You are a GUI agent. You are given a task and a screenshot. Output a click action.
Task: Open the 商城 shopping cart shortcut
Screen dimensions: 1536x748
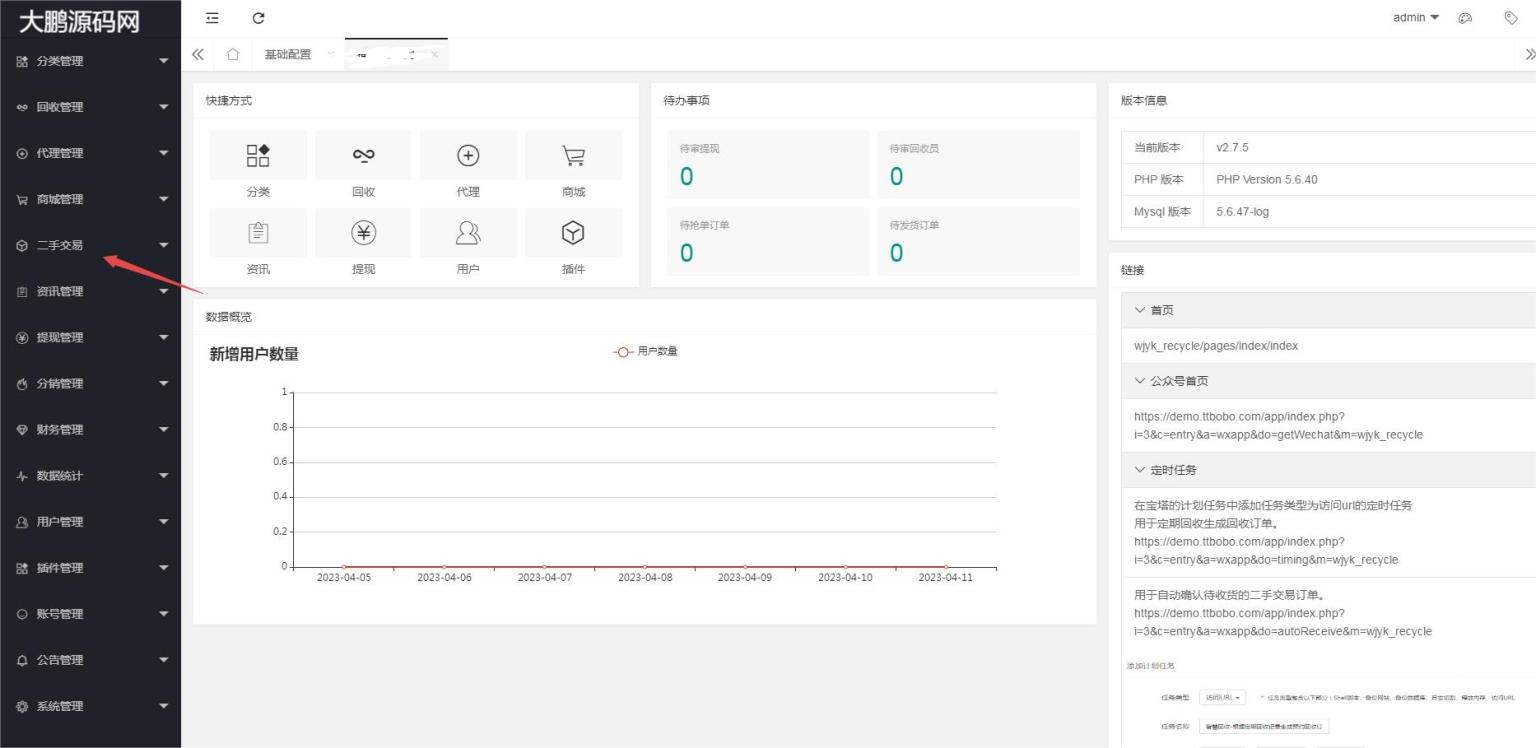[573, 156]
